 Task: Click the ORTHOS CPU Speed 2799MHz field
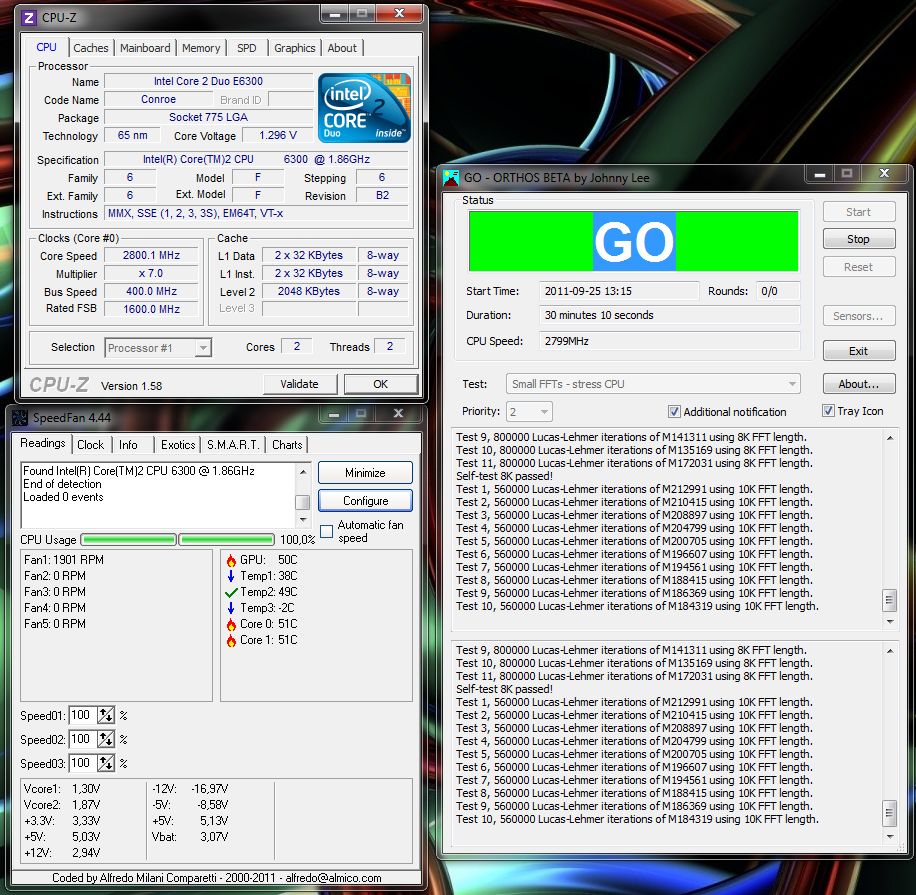(x=669, y=341)
